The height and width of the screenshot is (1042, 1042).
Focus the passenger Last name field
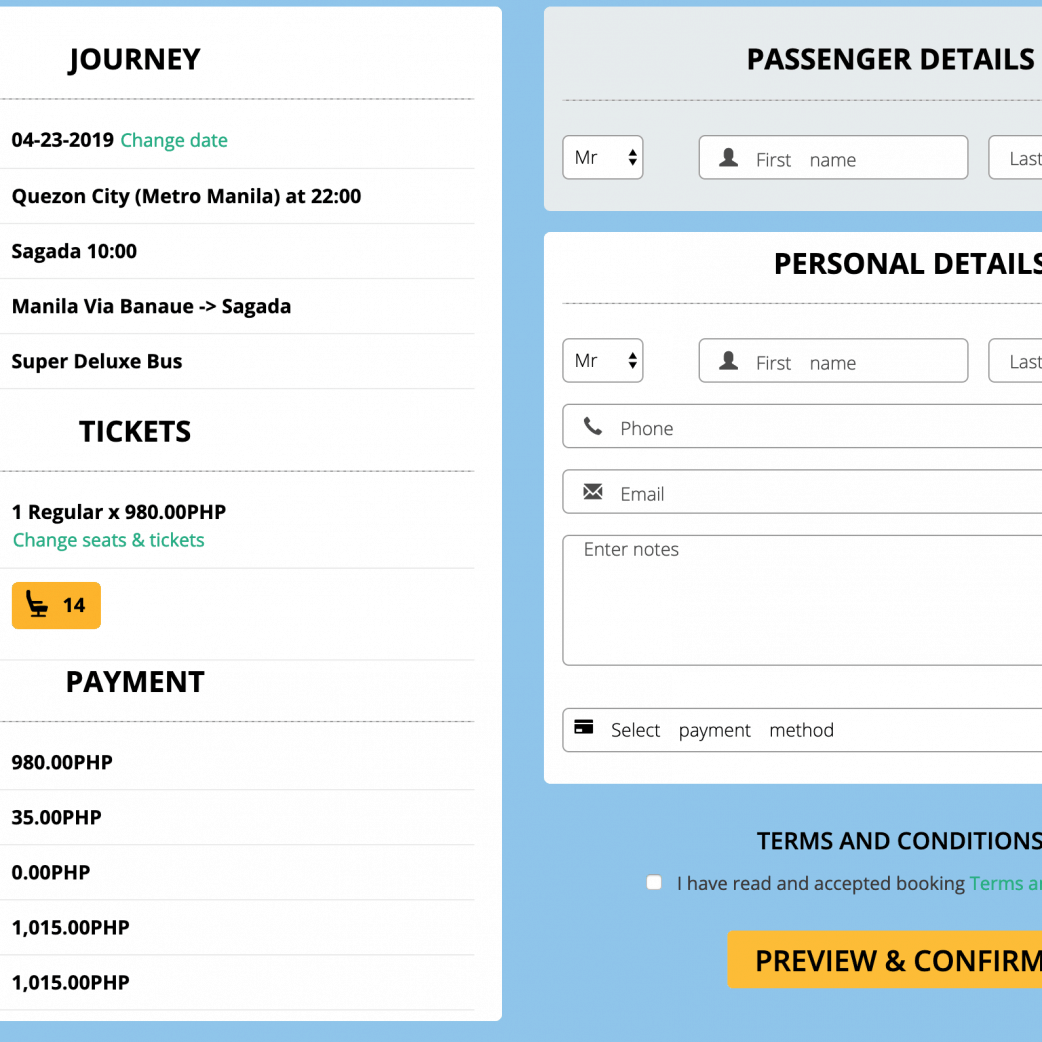pos(1020,159)
